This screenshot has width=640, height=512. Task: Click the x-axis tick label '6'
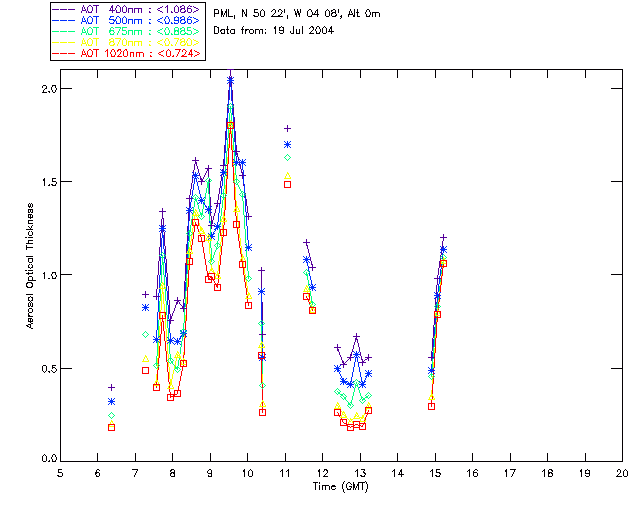98,473
